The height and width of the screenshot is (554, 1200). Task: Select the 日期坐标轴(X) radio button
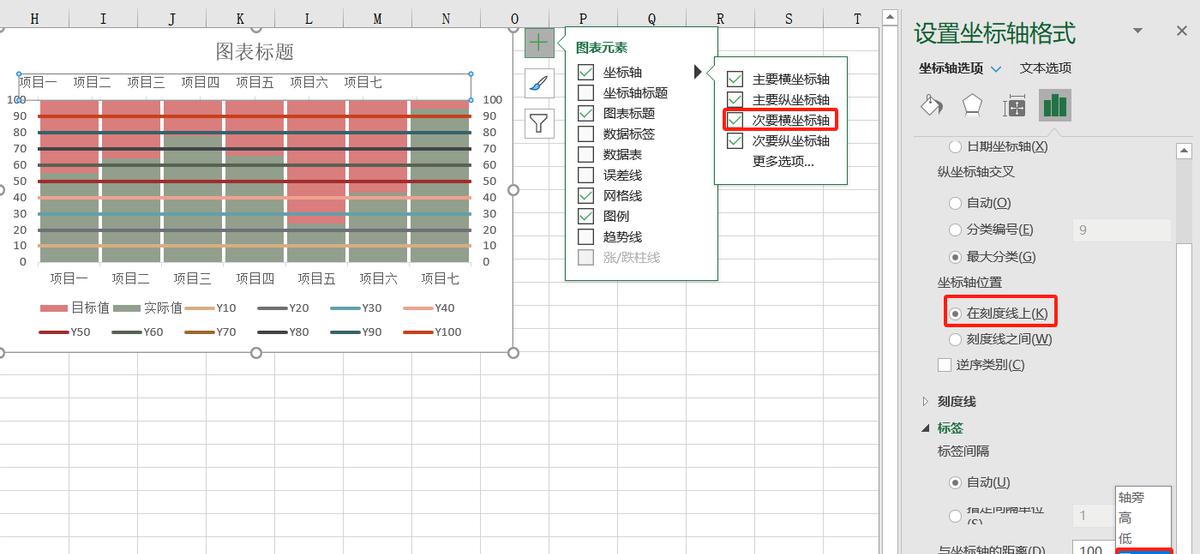pos(956,147)
